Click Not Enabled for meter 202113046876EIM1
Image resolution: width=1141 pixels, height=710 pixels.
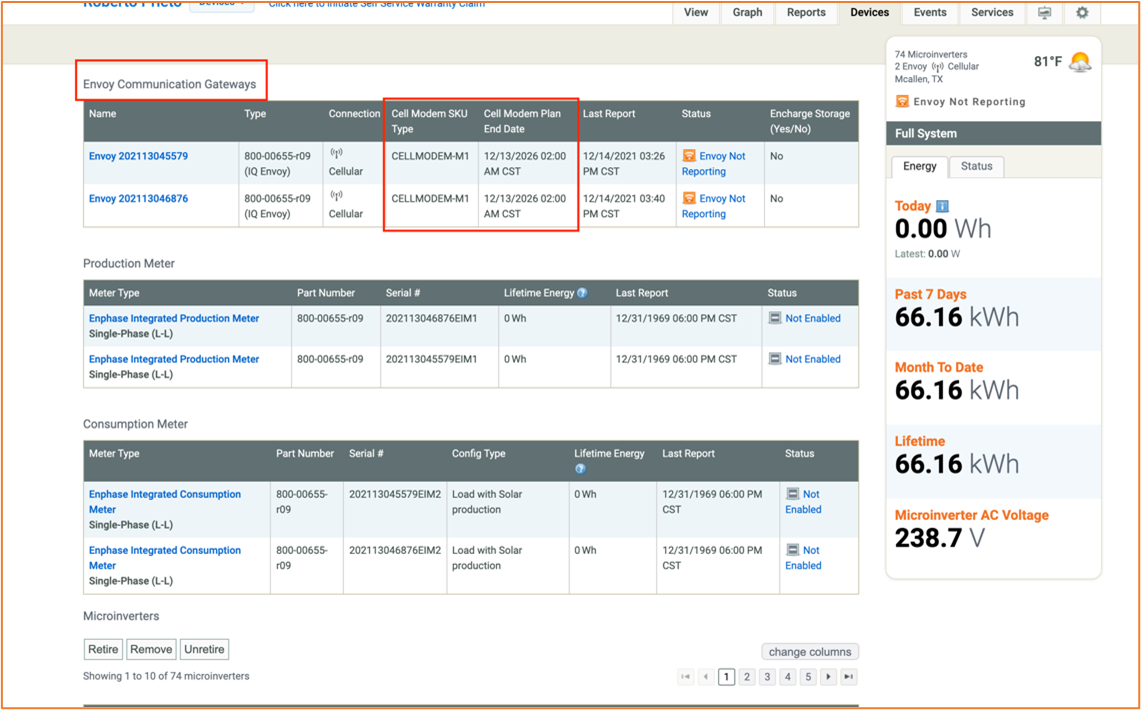812,318
